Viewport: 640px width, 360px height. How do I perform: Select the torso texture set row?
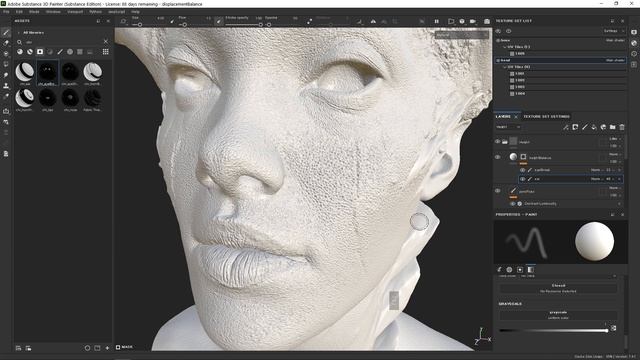(x=561, y=40)
